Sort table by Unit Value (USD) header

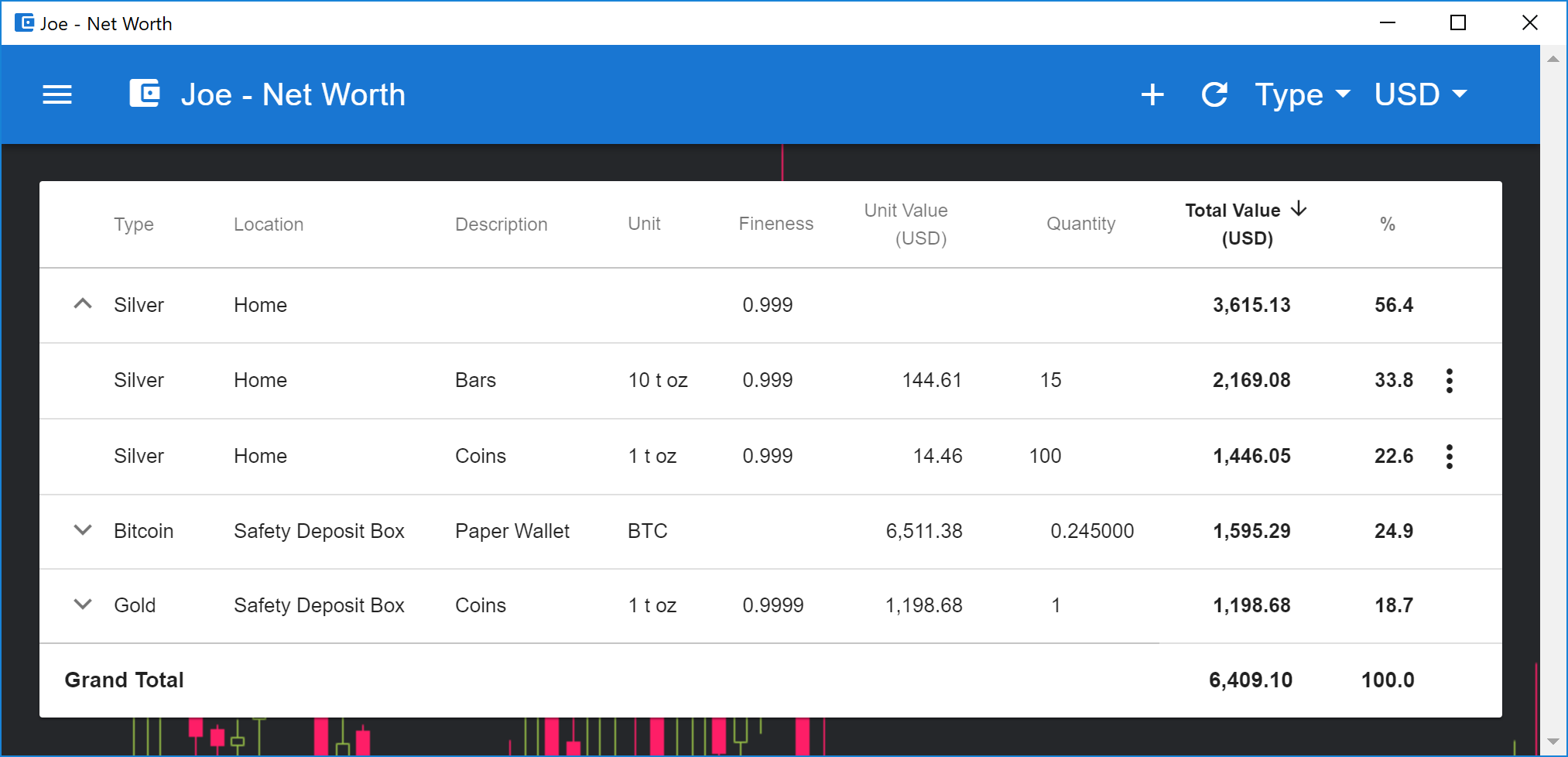coord(906,224)
